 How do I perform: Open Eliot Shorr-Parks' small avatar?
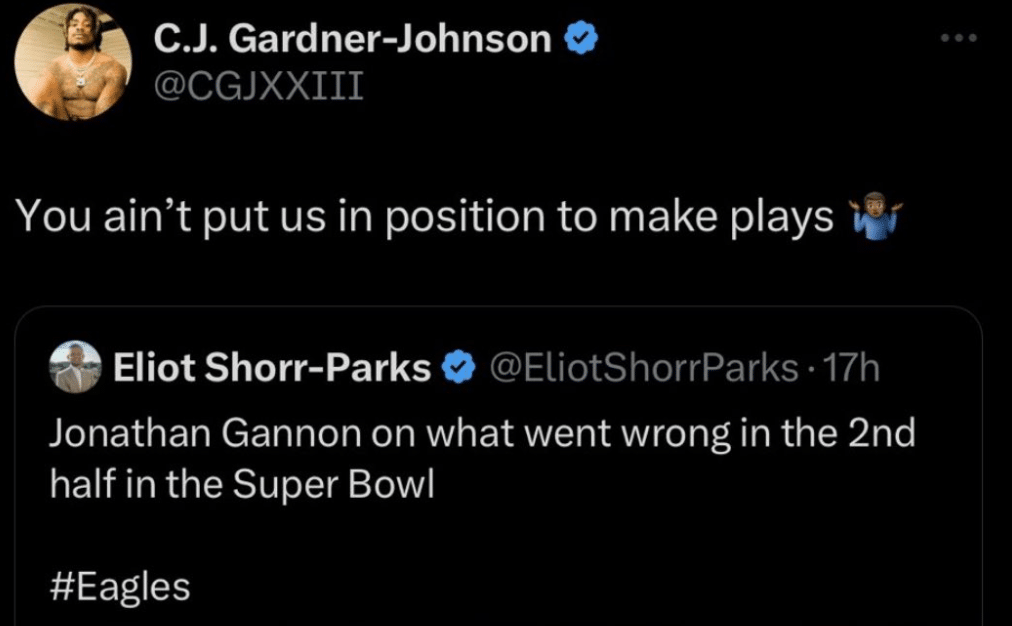point(76,368)
